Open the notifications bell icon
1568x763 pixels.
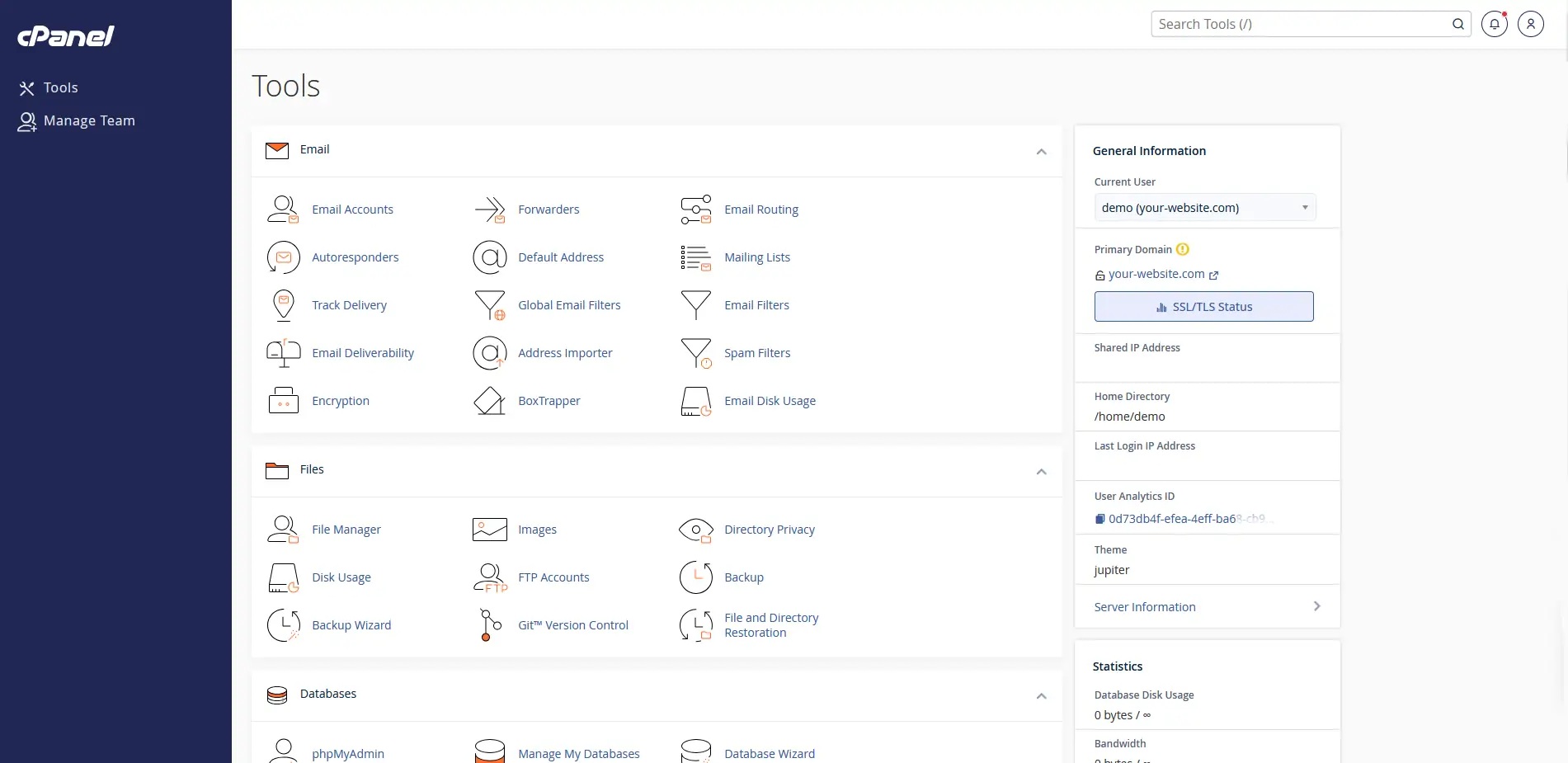click(1494, 24)
